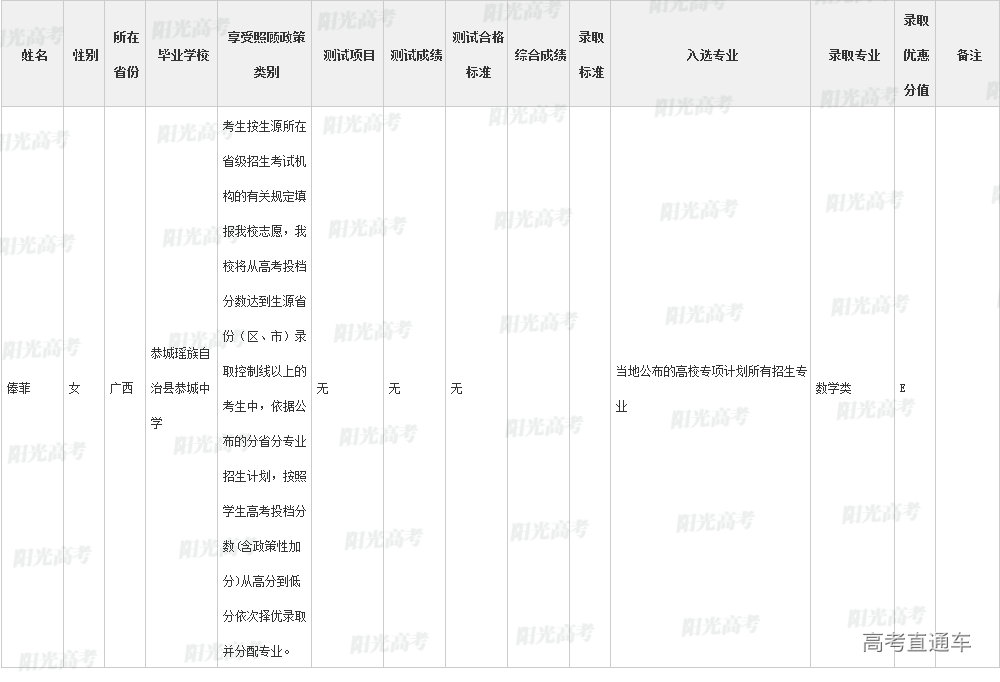Click the 入选专业 column header
The height and width of the screenshot is (682, 1000).
click(x=711, y=55)
